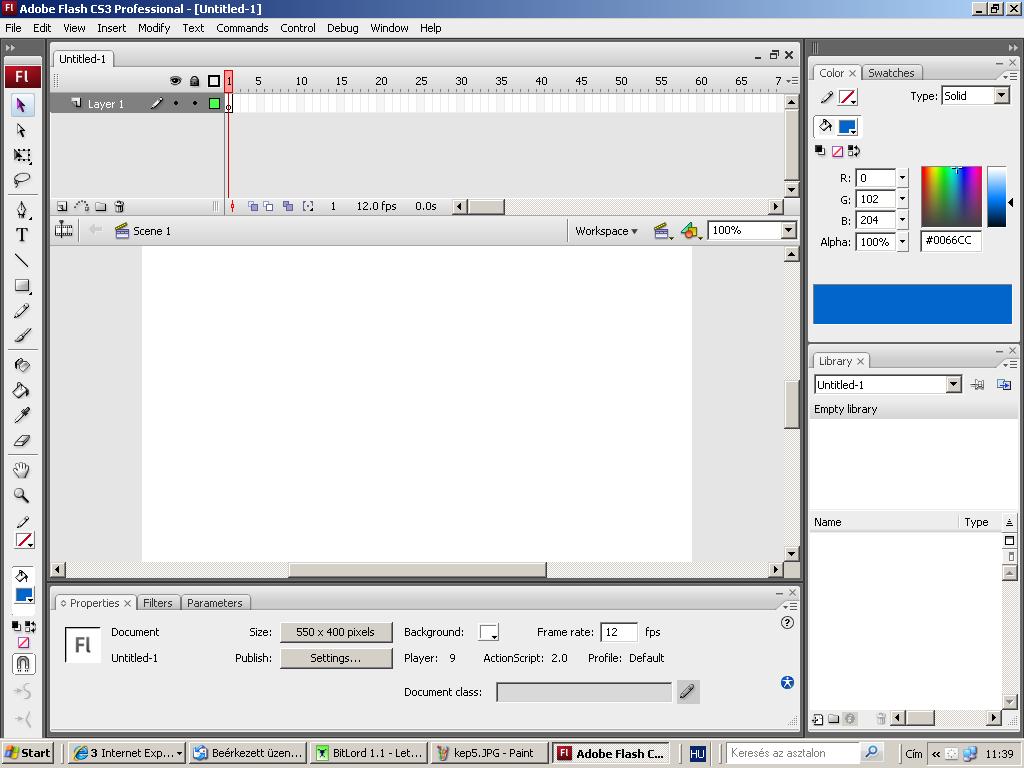This screenshot has height=768, width=1024.
Task: Select the Rectangle tool
Action: point(22,285)
